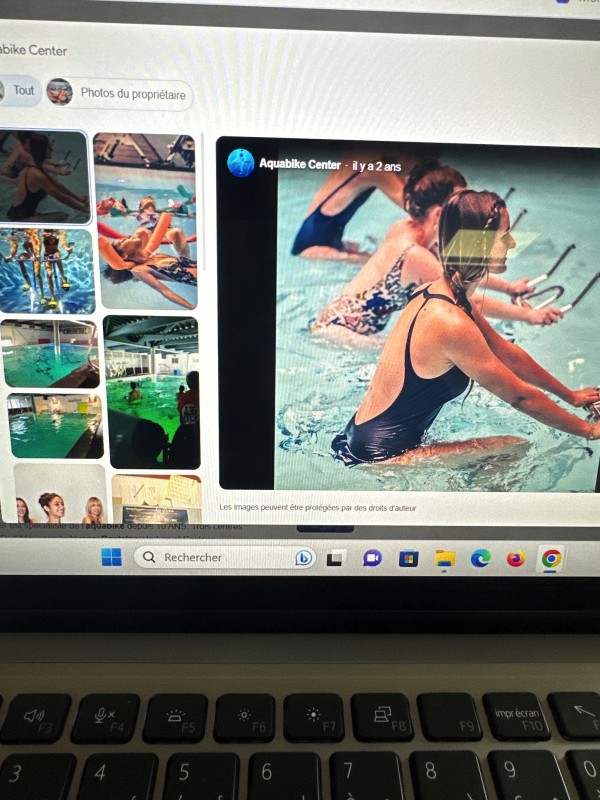600x800 pixels.
Task: Open File Explorer from the taskbar
Action: 445,558
